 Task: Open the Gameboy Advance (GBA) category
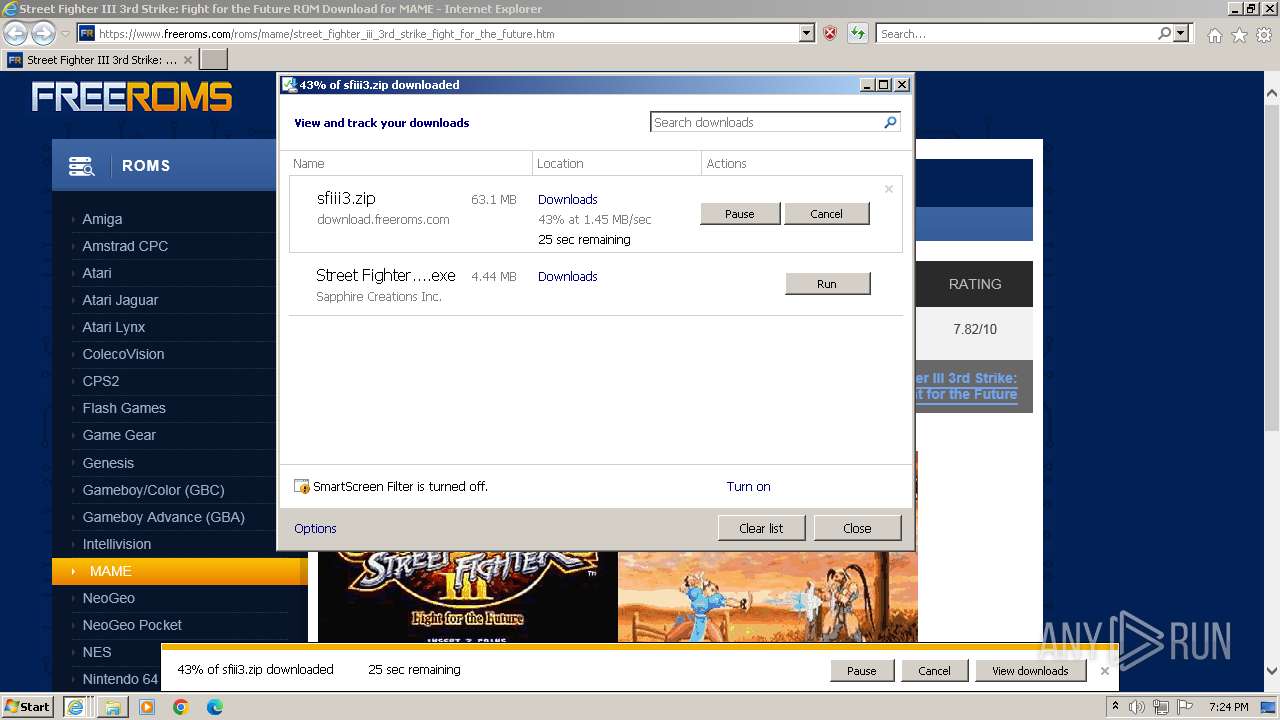pos(163,517)
